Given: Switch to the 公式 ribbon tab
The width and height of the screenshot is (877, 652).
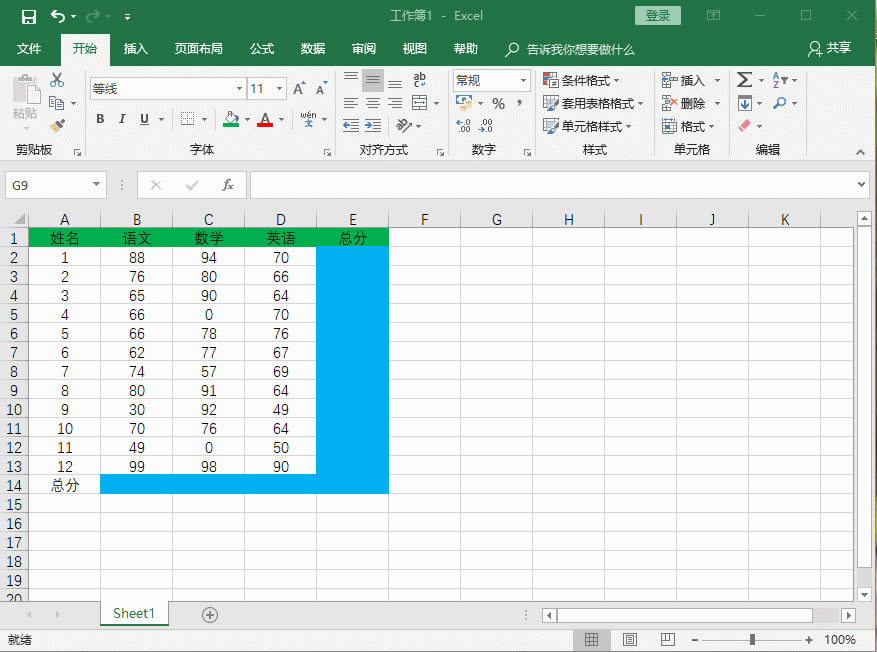Looking at the screenshot, I should (262, 49).
